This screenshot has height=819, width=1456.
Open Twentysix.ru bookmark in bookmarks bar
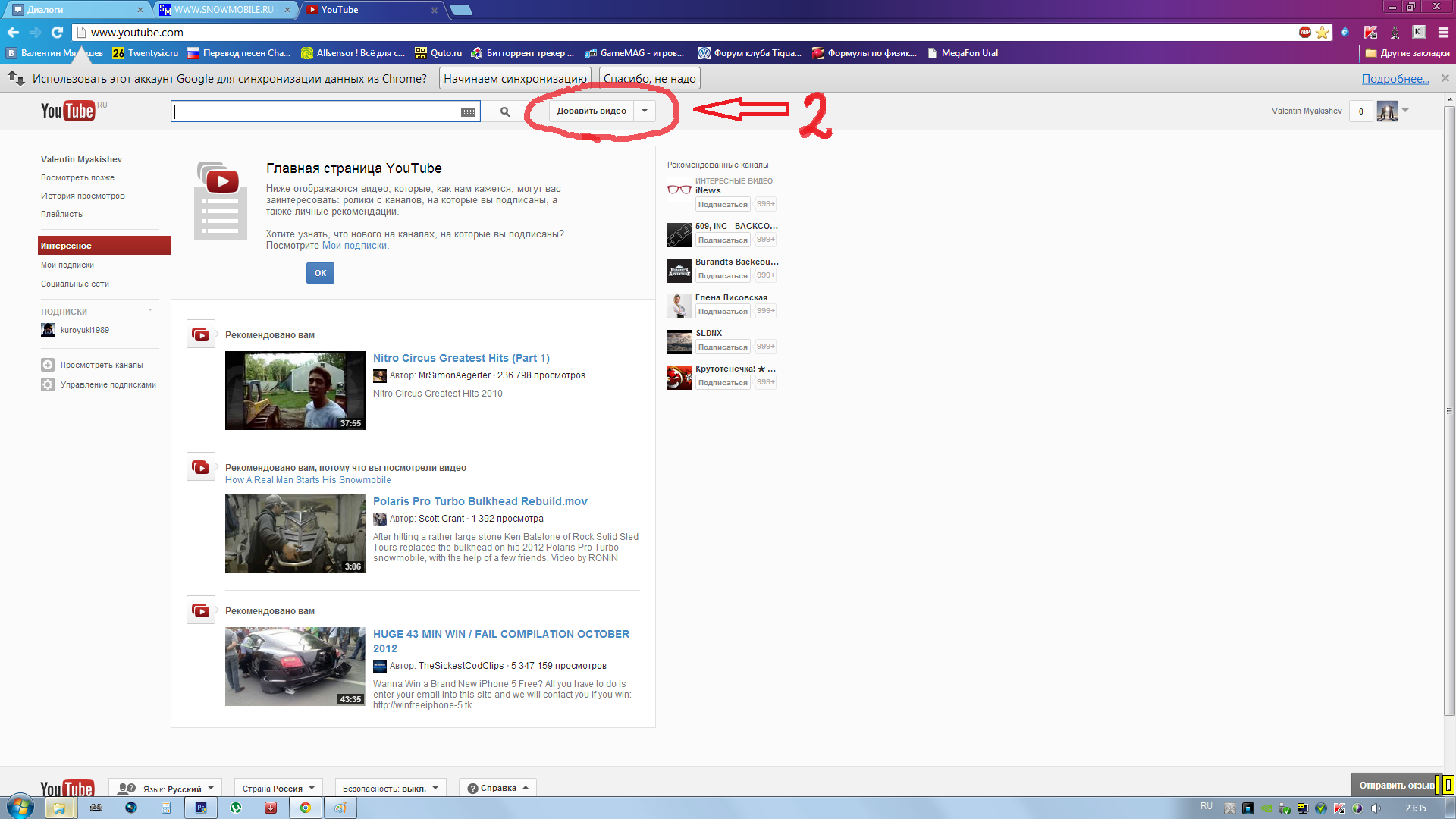[145, 53]
